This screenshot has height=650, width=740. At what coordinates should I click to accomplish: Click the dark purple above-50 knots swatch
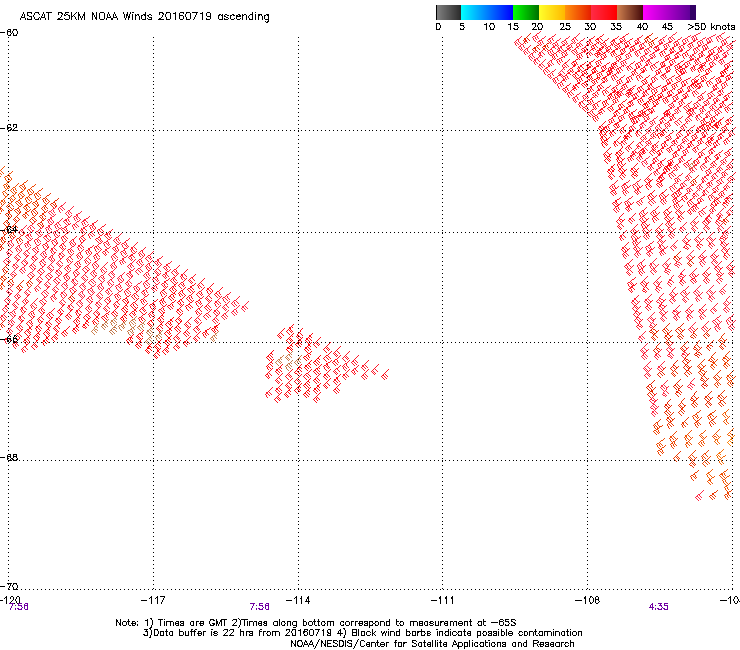(692, 12)
